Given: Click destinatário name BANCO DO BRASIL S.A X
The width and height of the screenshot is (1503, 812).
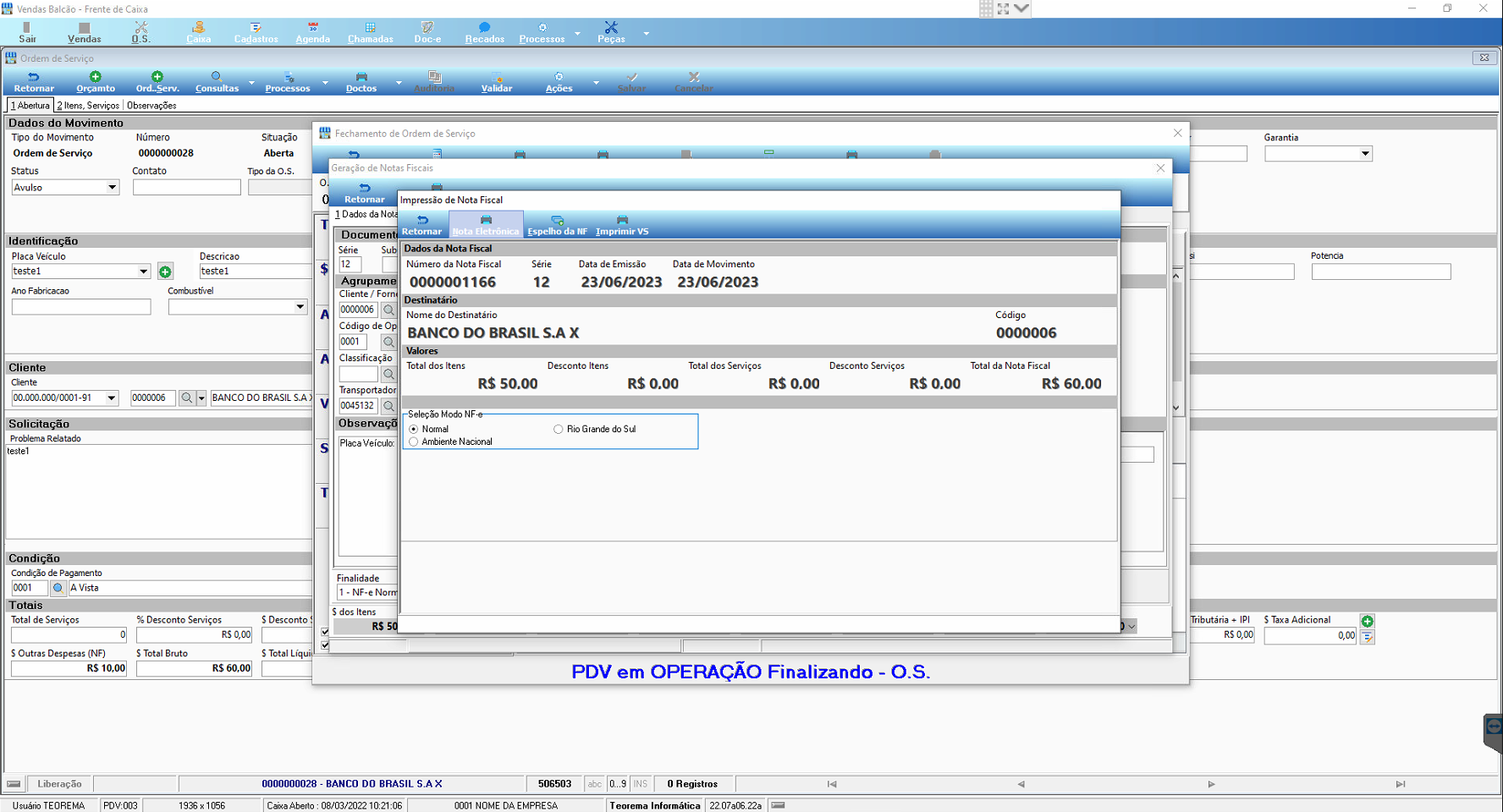Looking at the screenshot, I should click(x=493, y=333).
